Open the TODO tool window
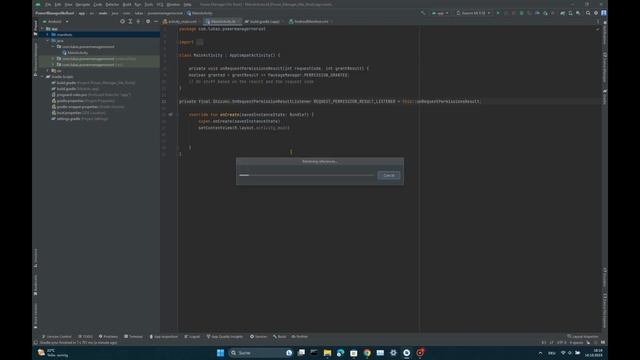The width and height of the screenshot is (640, 360). point(86,337)
